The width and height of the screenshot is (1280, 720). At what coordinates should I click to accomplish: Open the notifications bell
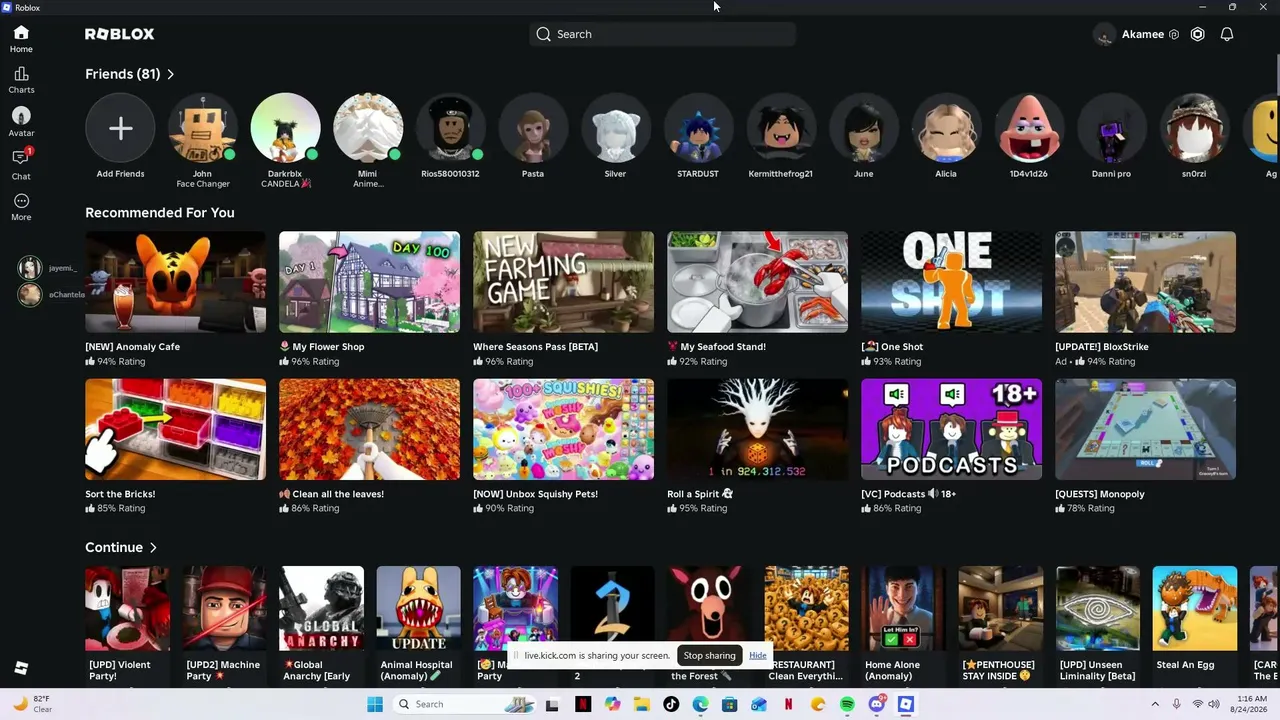click(x=1227, y=34)
